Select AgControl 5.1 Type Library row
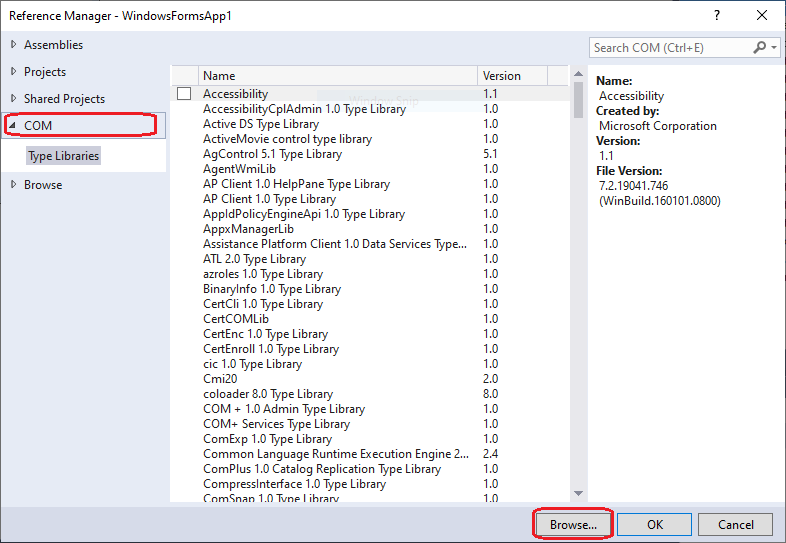 272,154
